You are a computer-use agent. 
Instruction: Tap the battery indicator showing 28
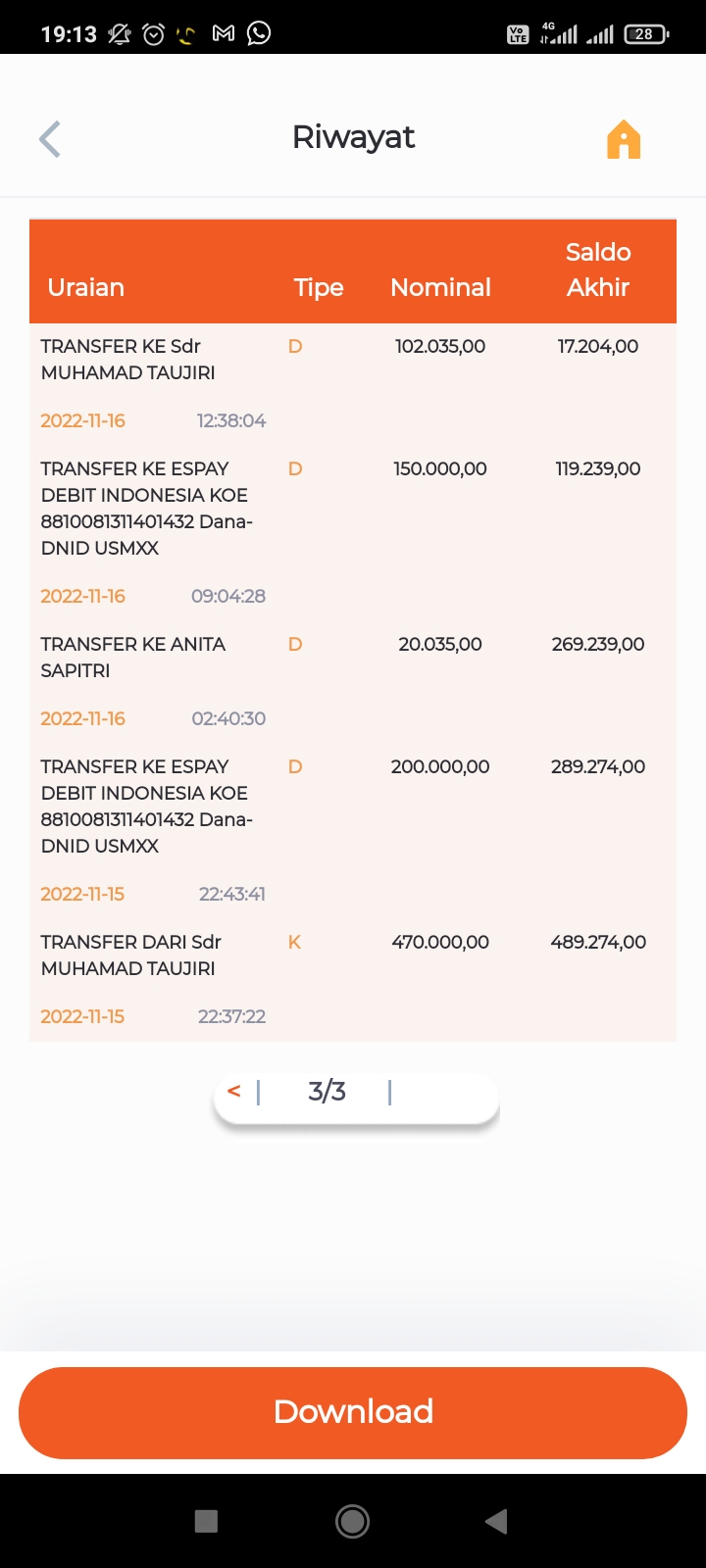pos(645,34)
